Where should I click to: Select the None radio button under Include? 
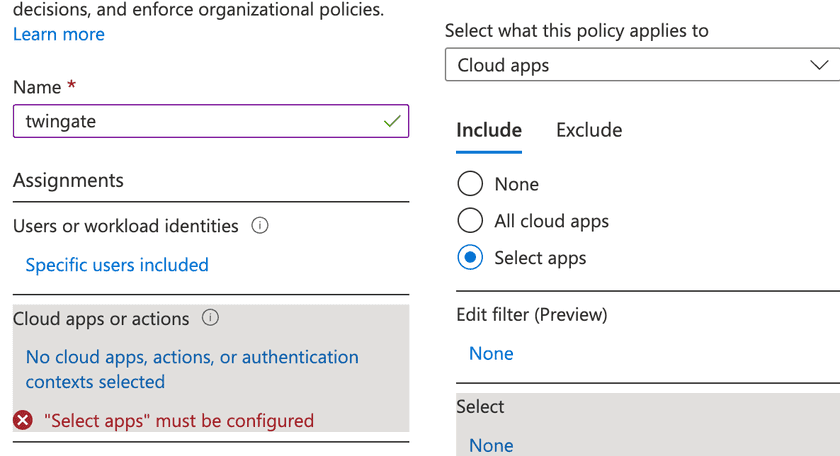click(x=470, y=184)
